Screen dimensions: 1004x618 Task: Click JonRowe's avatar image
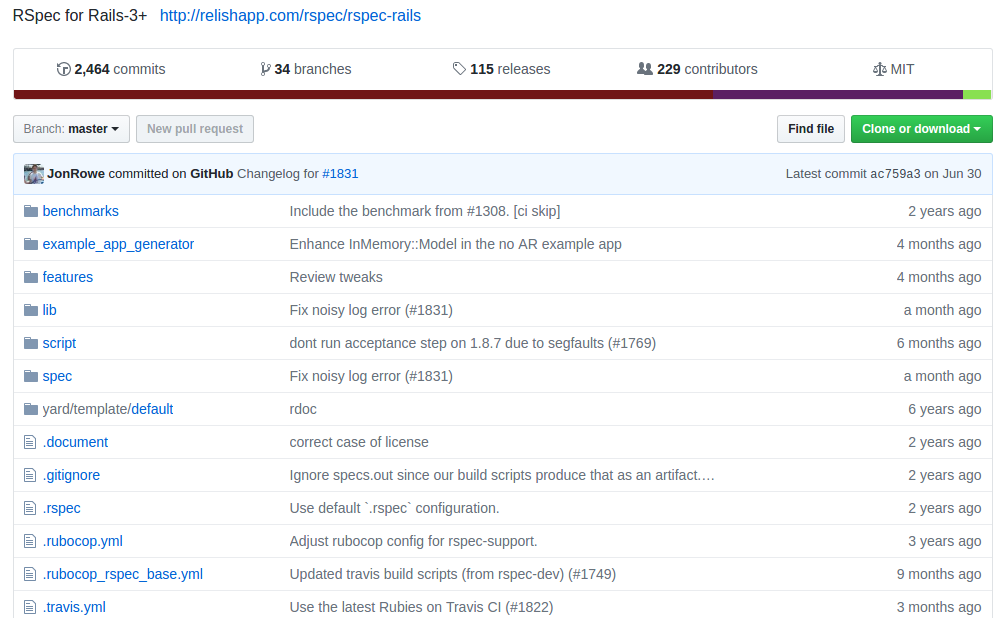(x=34, y=174)
